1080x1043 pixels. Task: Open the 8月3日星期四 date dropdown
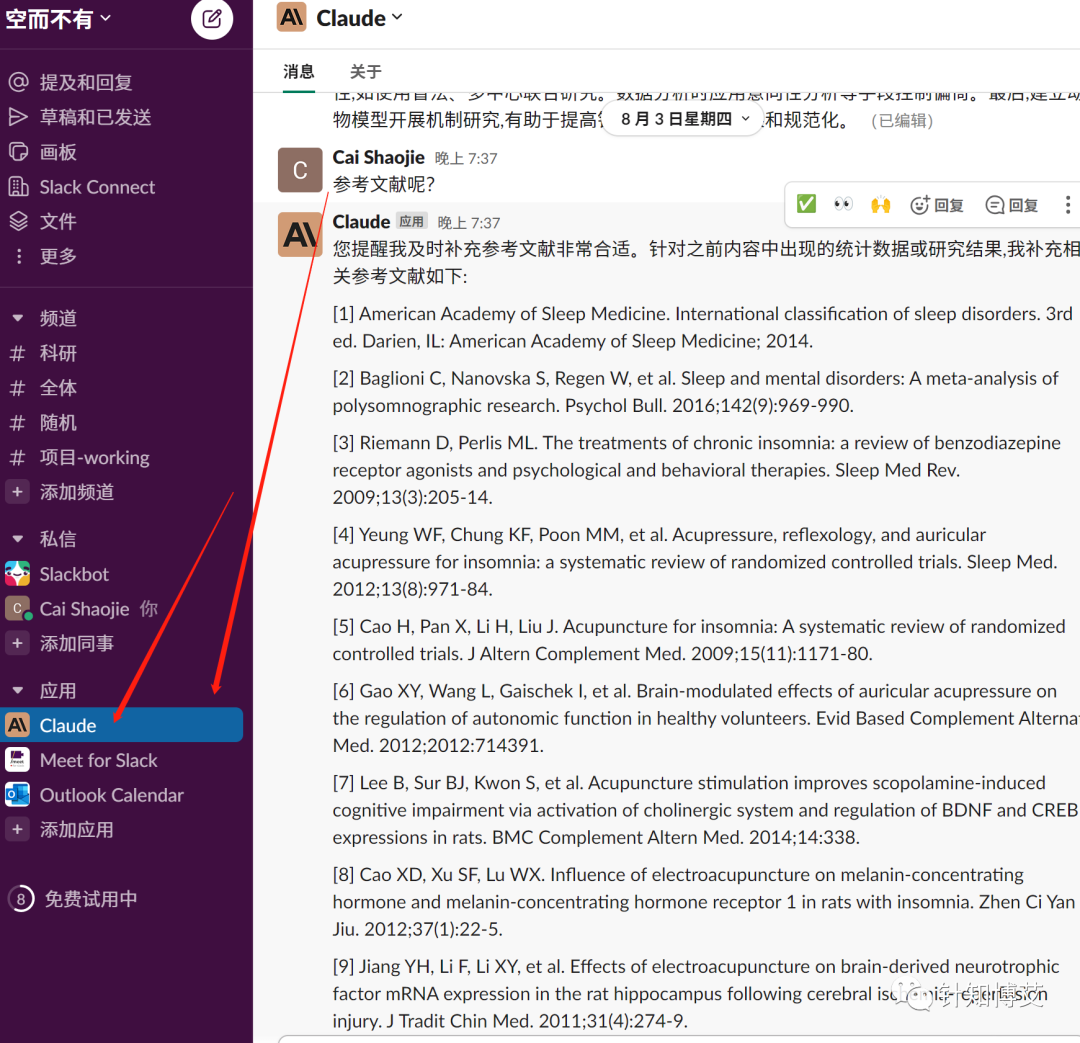click(683, 119)
